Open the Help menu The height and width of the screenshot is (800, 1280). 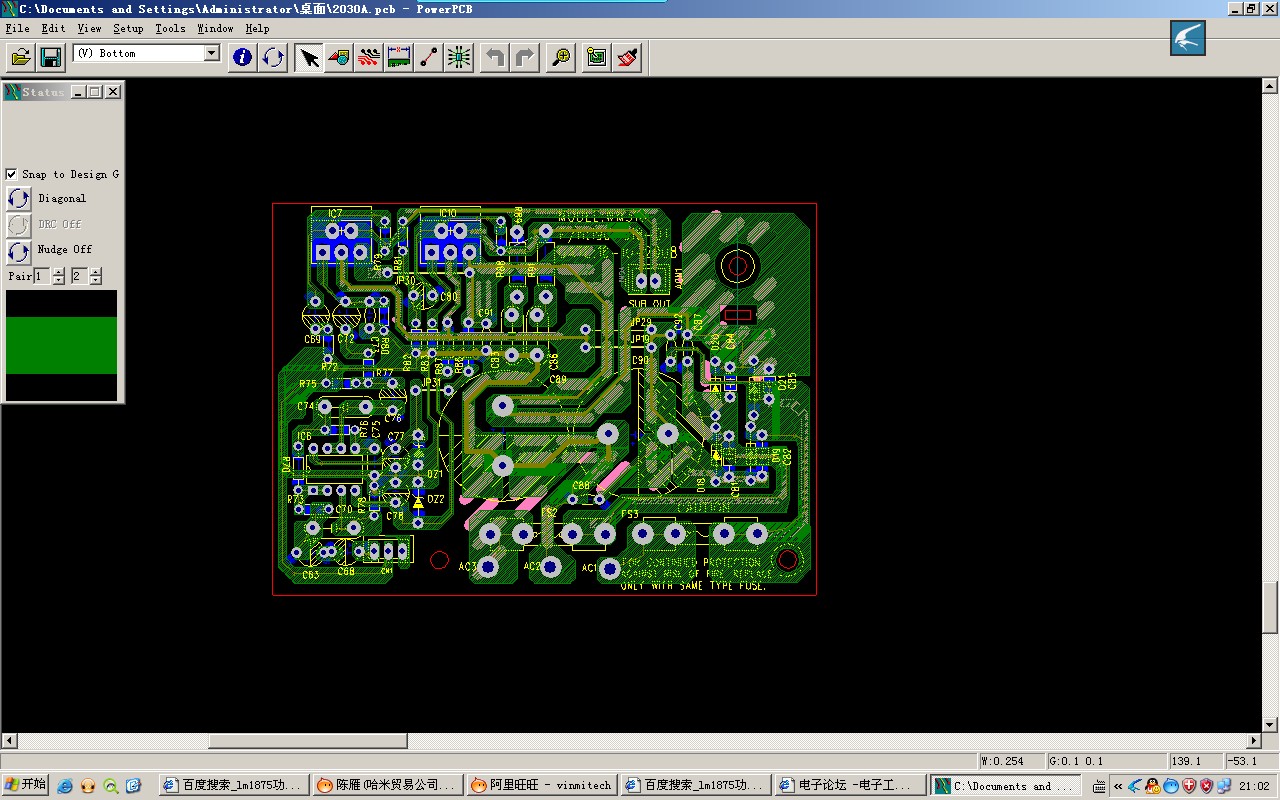pyautogui.click(x=257, y=28)
